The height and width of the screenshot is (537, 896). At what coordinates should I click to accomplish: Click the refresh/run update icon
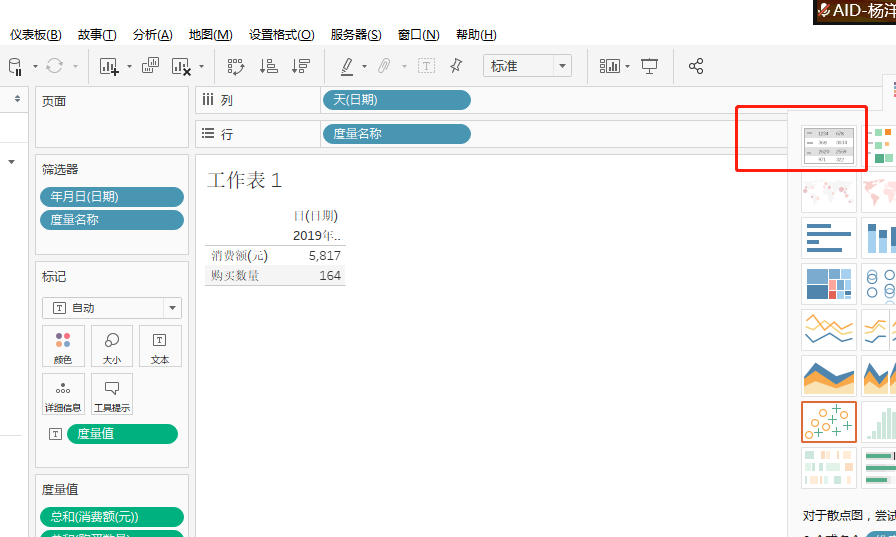54,66
